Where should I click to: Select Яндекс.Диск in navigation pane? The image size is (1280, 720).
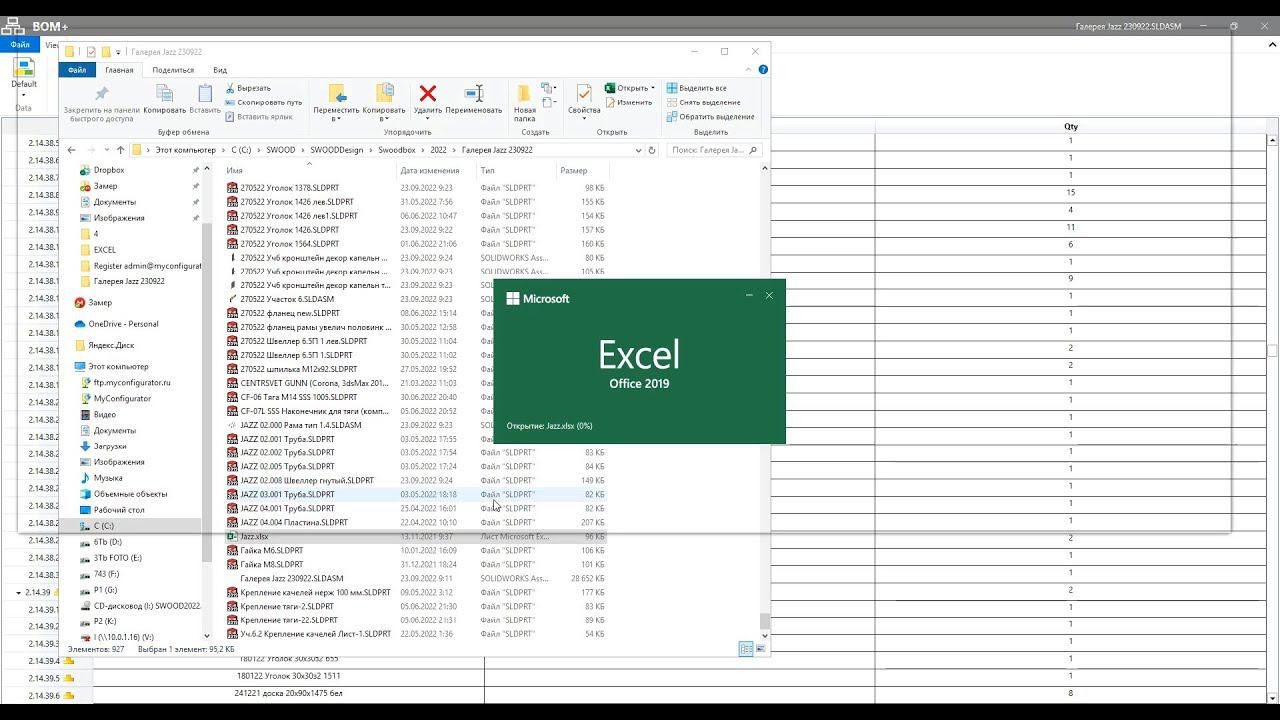103,345
